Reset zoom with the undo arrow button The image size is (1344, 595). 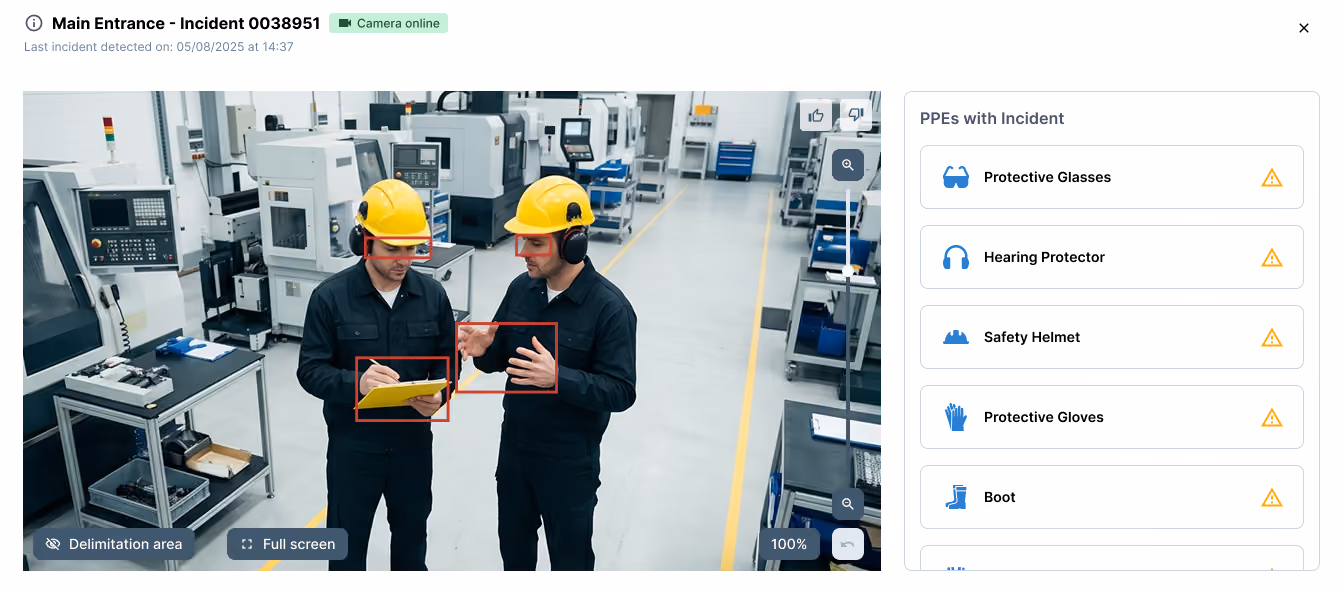click(848, 544)
